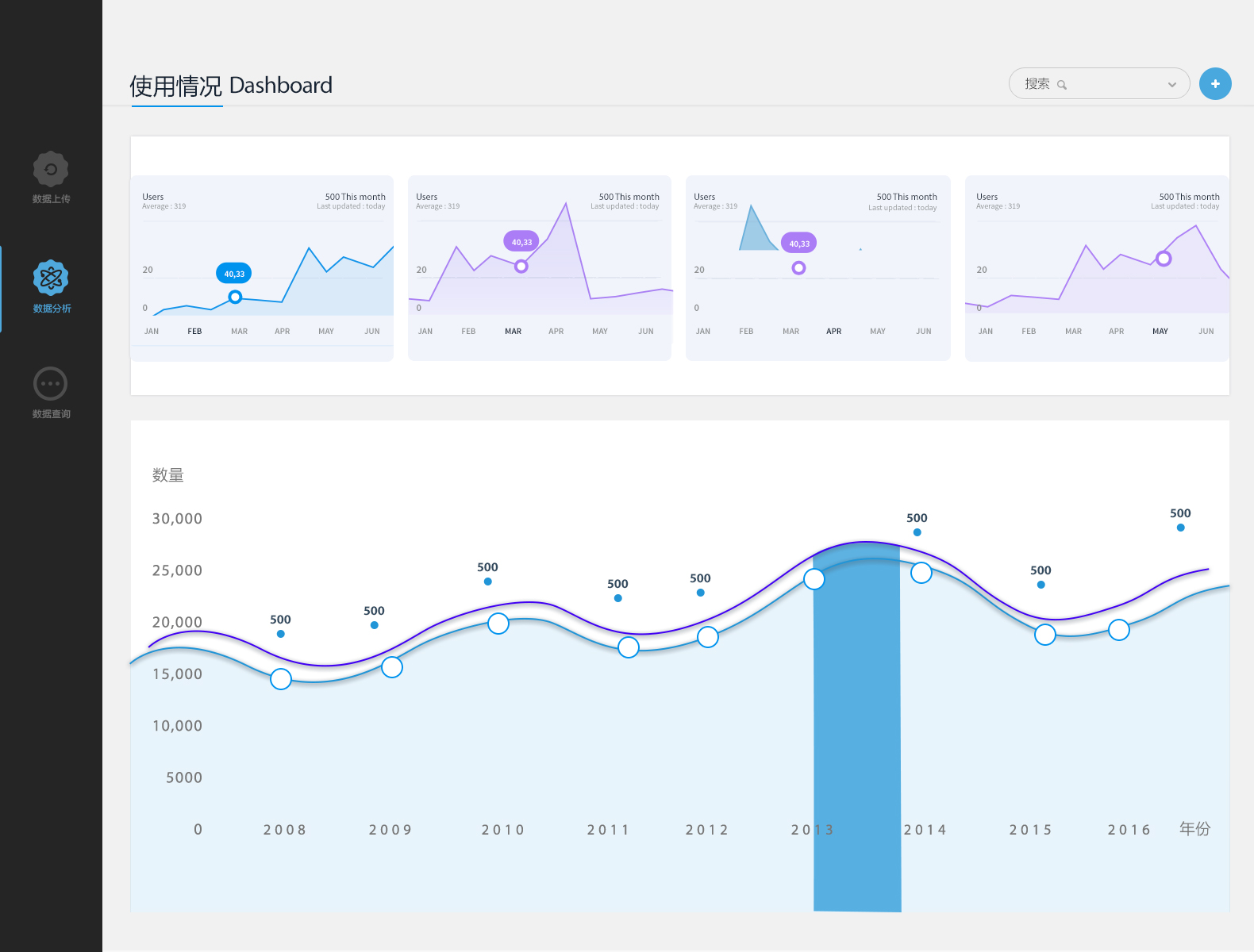The height and width of the screenshot is (952, 1254).
Task: Select APR in the third Users card
Action: coord(833,332)
